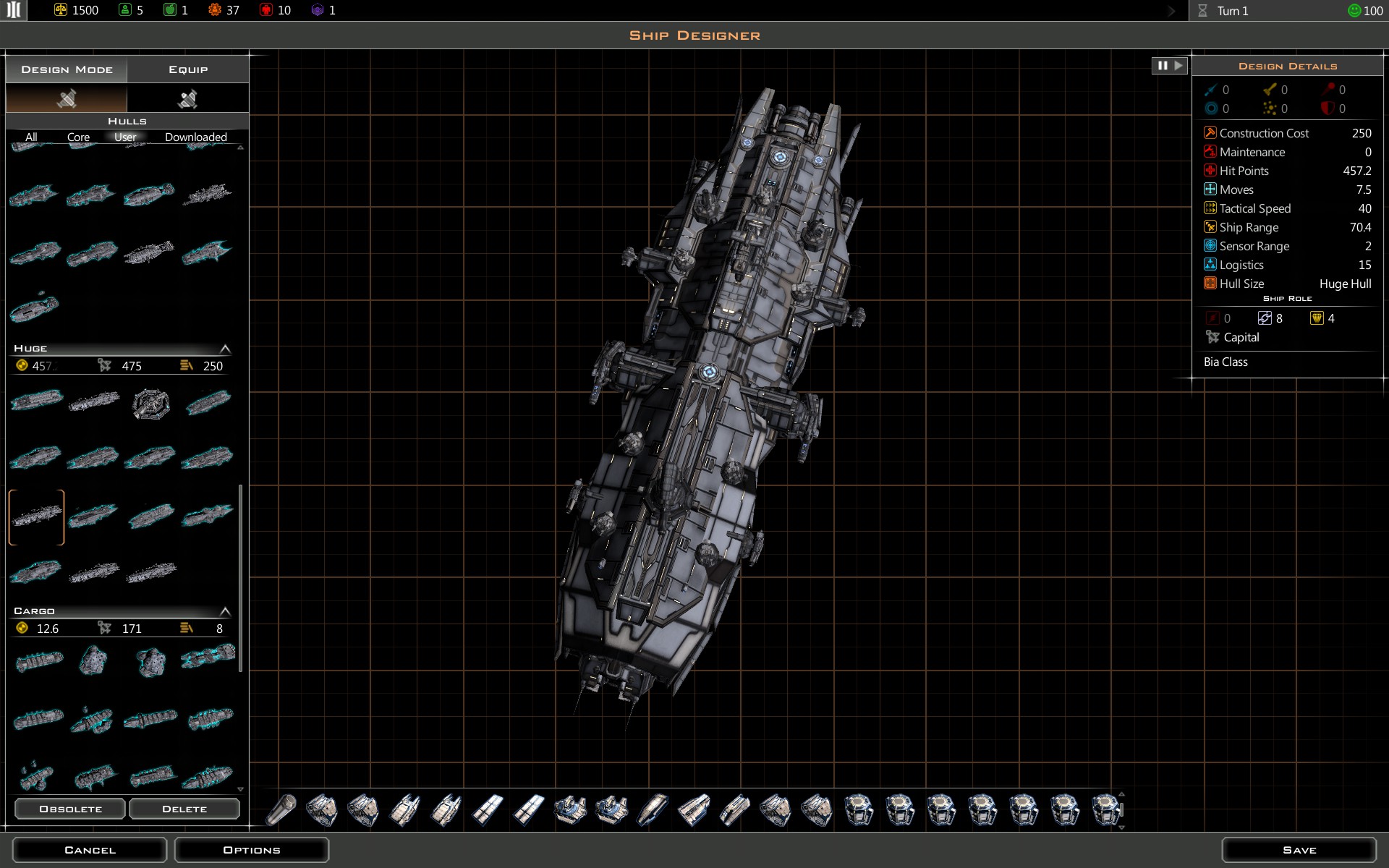Click the orange gear resource icon showing 37

tap(214, 10)
